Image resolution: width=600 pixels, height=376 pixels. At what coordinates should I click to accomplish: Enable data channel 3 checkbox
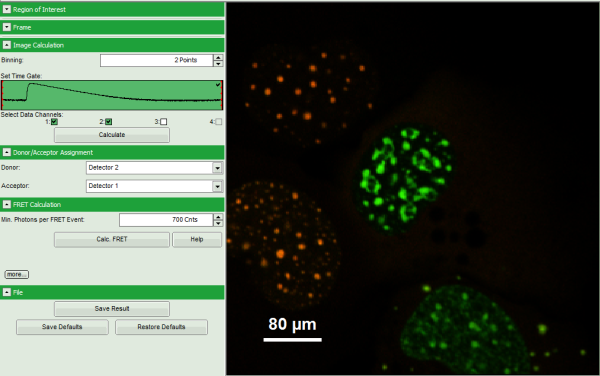(x=164, y=122)
